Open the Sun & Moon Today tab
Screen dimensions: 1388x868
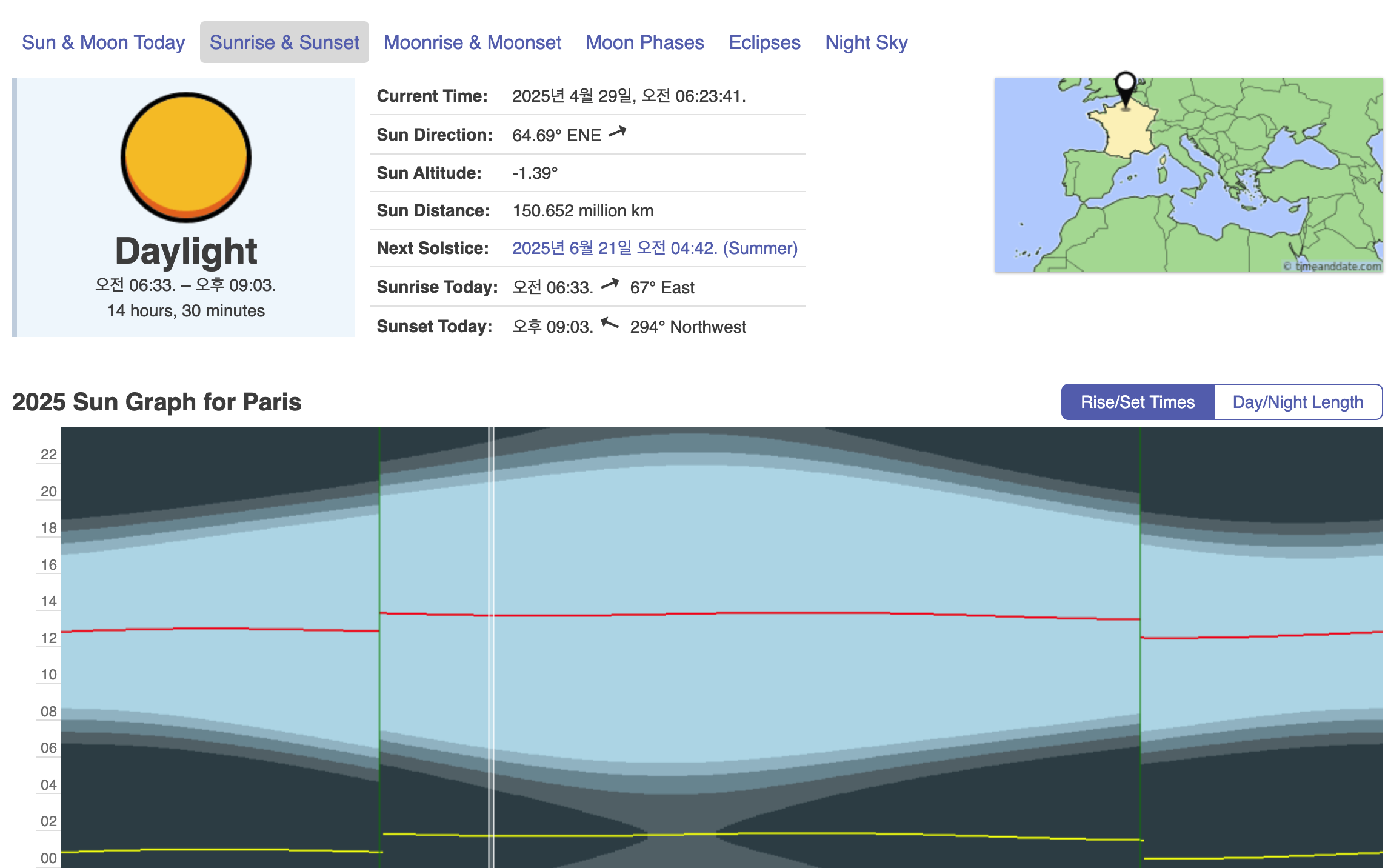click(103, 42)
